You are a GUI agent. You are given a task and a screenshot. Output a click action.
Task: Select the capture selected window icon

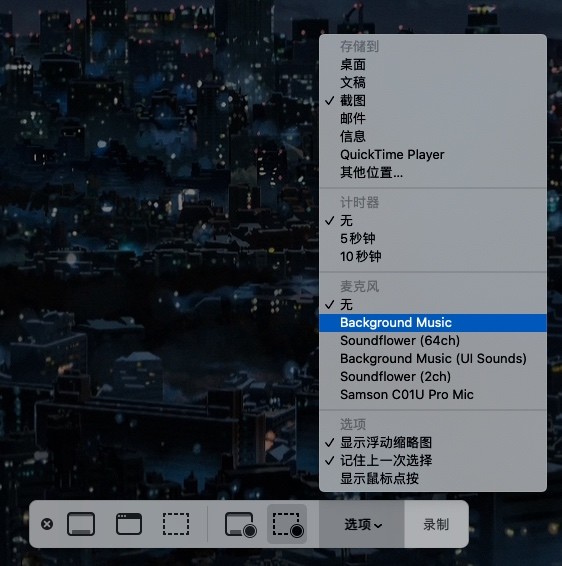[x=129, y=524]
